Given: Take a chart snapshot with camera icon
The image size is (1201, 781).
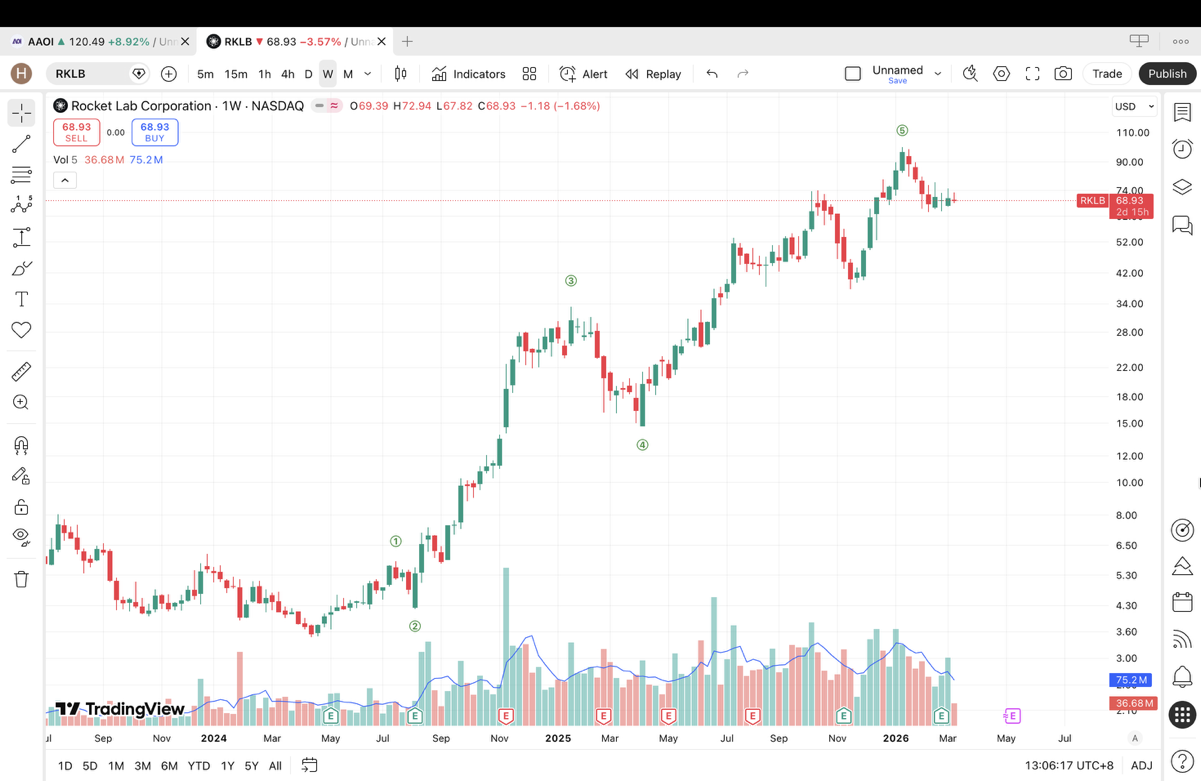Looking at the screenshot, I should (1063, 74).
